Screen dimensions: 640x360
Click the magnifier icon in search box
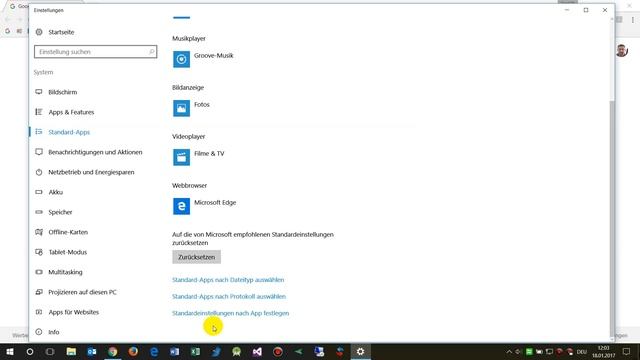pyautogui.click(x=151, y=52)
